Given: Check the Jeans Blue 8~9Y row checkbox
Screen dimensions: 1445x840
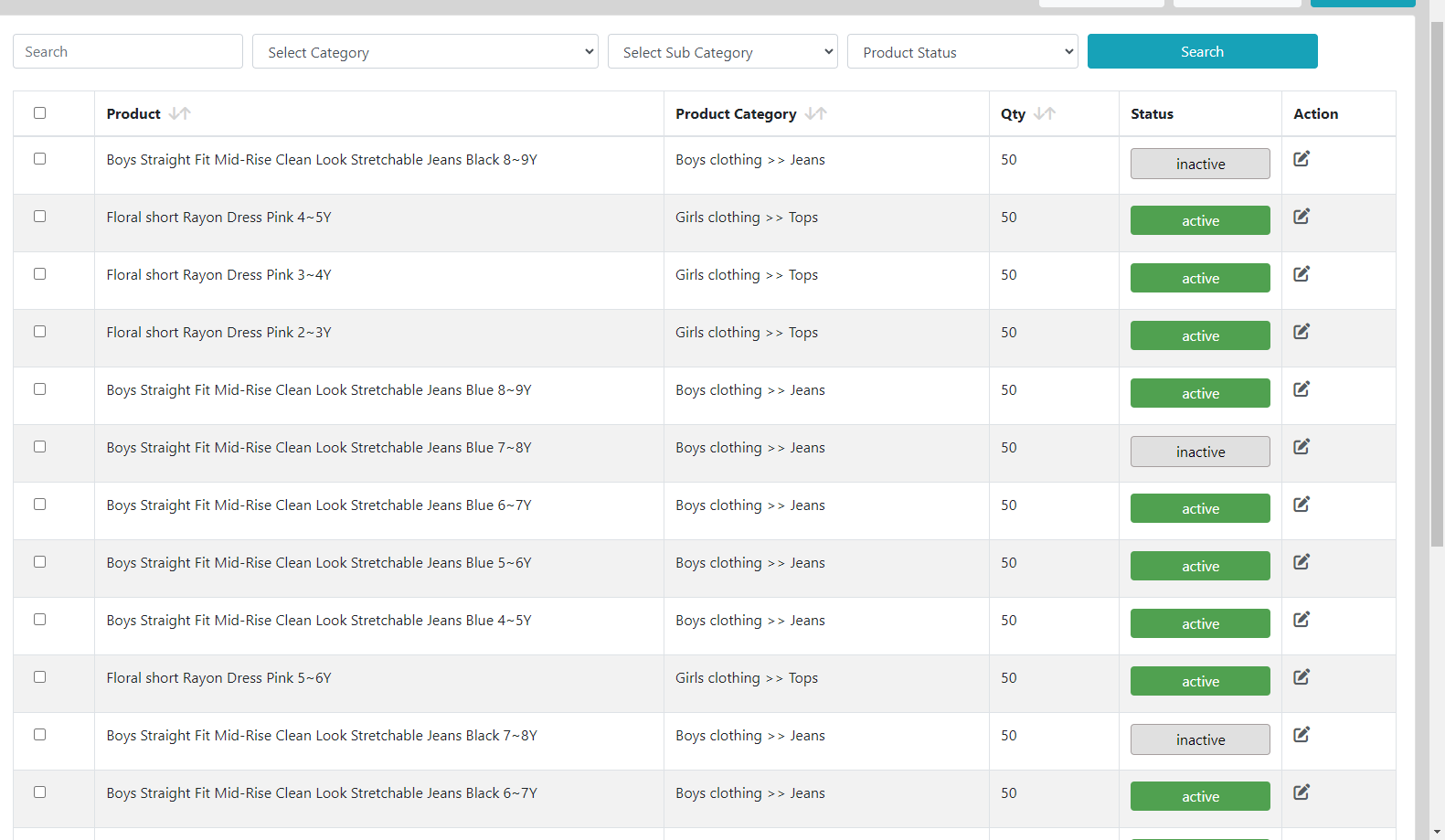Looking at the screenshot, I should click(39, 389).
